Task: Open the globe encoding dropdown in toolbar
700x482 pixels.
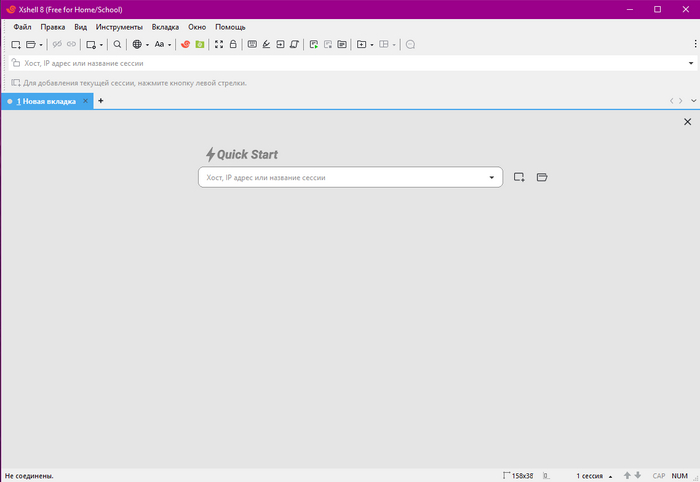Action: point(140,45)
